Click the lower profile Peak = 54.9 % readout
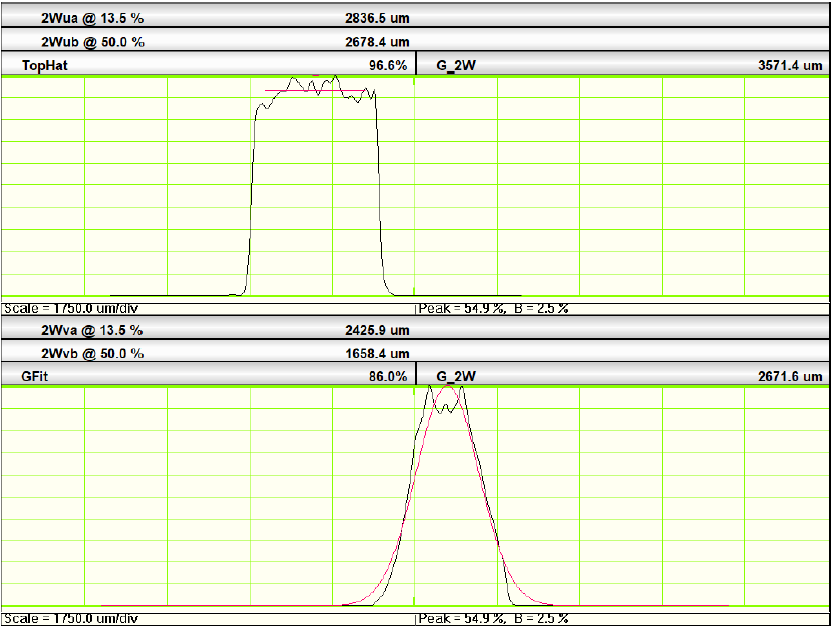Image resolution: width=833 pixels, height=627 pixels. click(461, 618)
